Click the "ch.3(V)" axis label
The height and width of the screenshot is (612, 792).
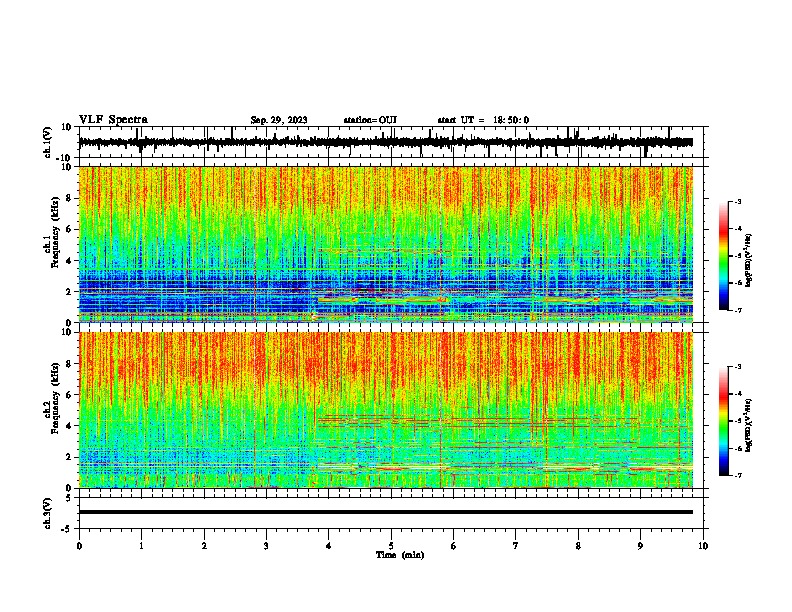(48, 513)
